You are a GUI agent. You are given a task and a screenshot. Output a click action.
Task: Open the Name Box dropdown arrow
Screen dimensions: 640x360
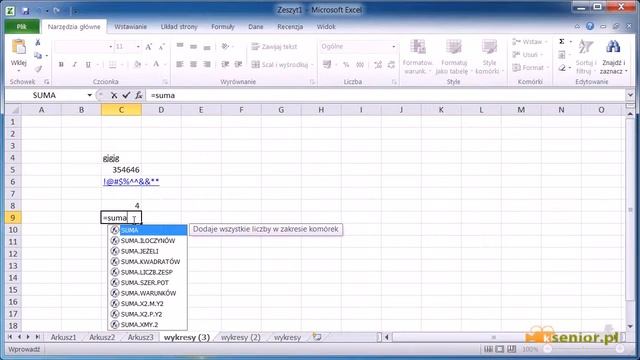89,95
